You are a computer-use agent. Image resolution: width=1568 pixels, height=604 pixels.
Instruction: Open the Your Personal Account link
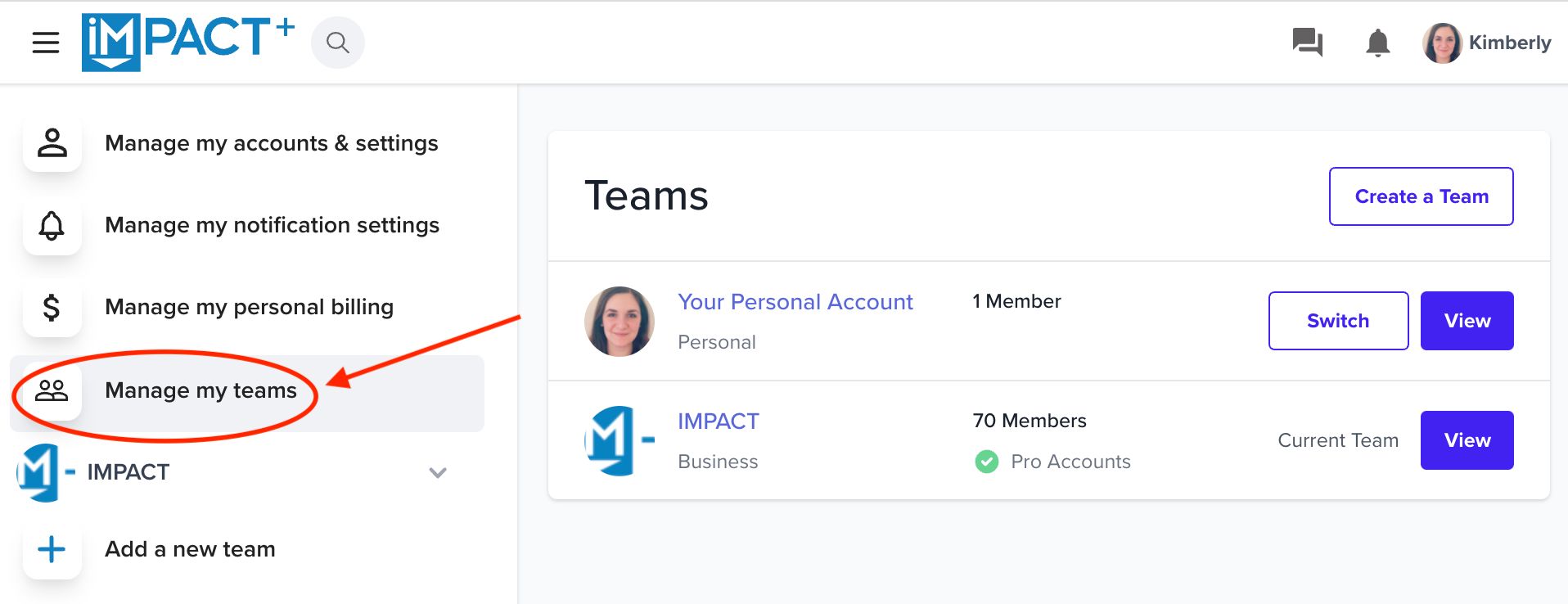click(x=795, y=302)
